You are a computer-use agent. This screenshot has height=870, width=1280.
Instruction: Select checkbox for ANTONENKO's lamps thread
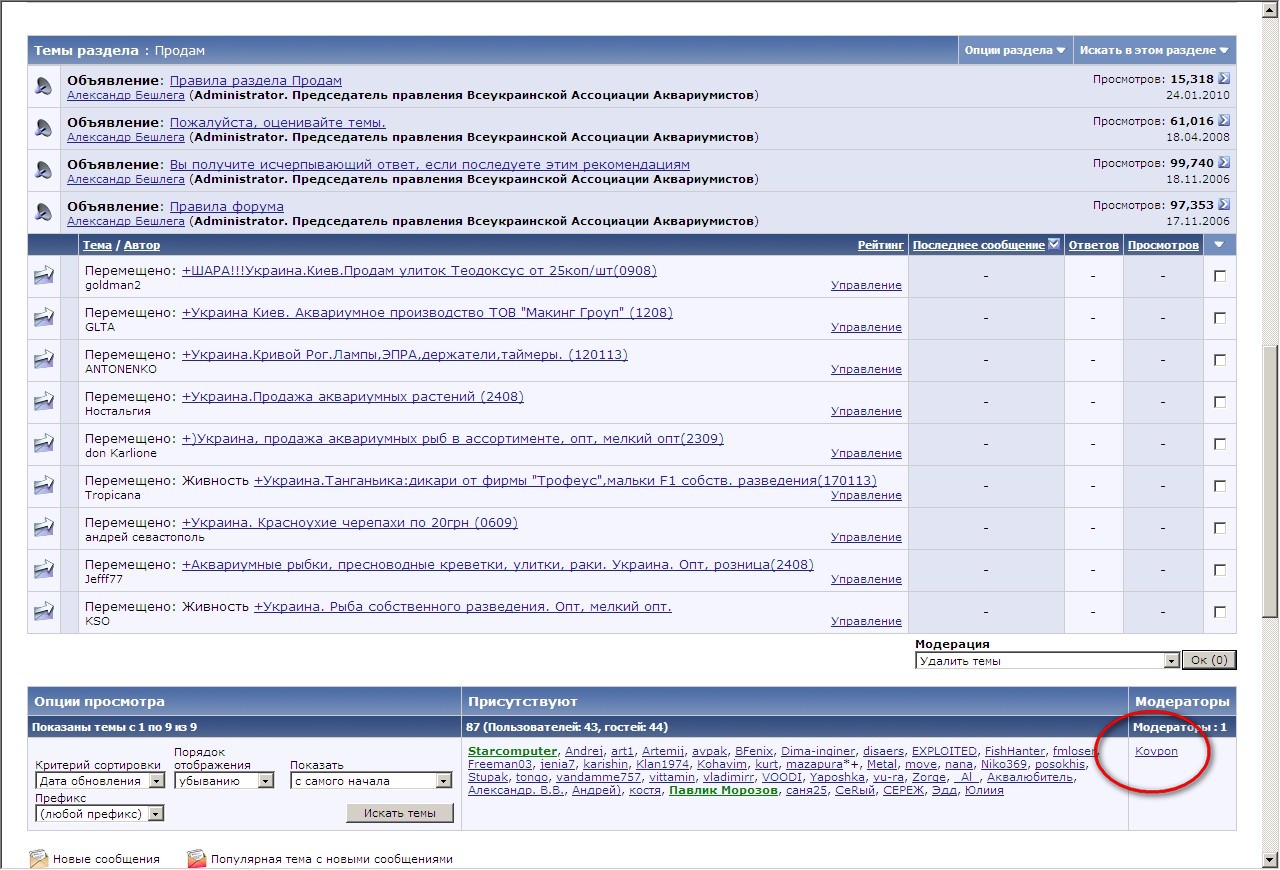click(1220, 361)
